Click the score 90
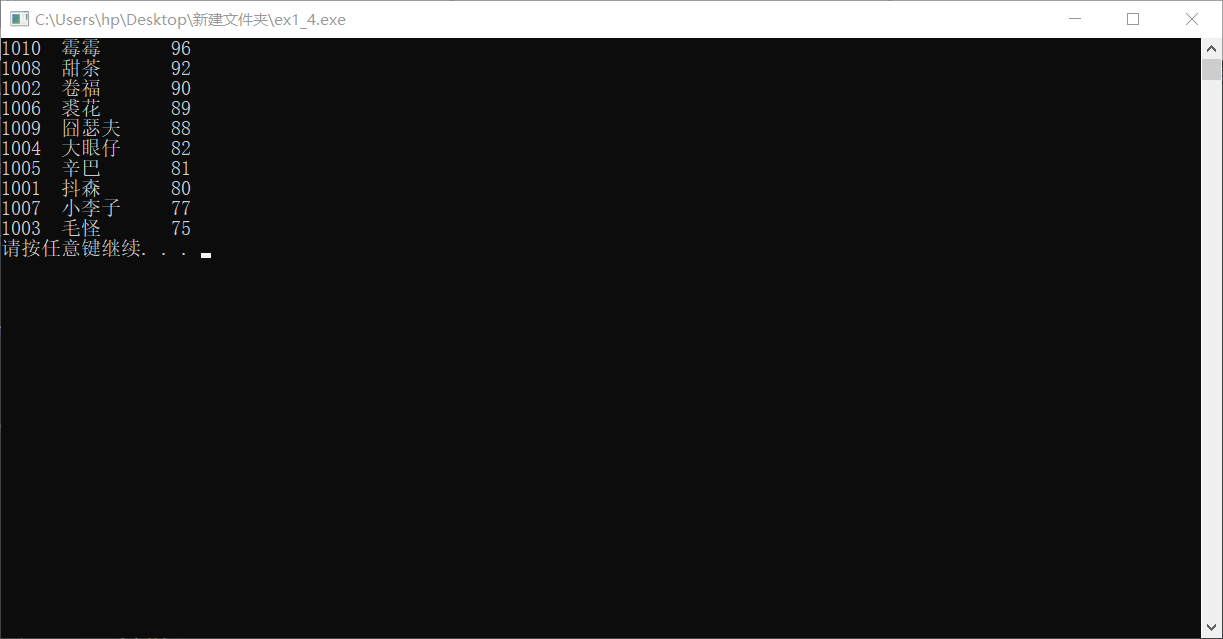 (x=181, y=88)
